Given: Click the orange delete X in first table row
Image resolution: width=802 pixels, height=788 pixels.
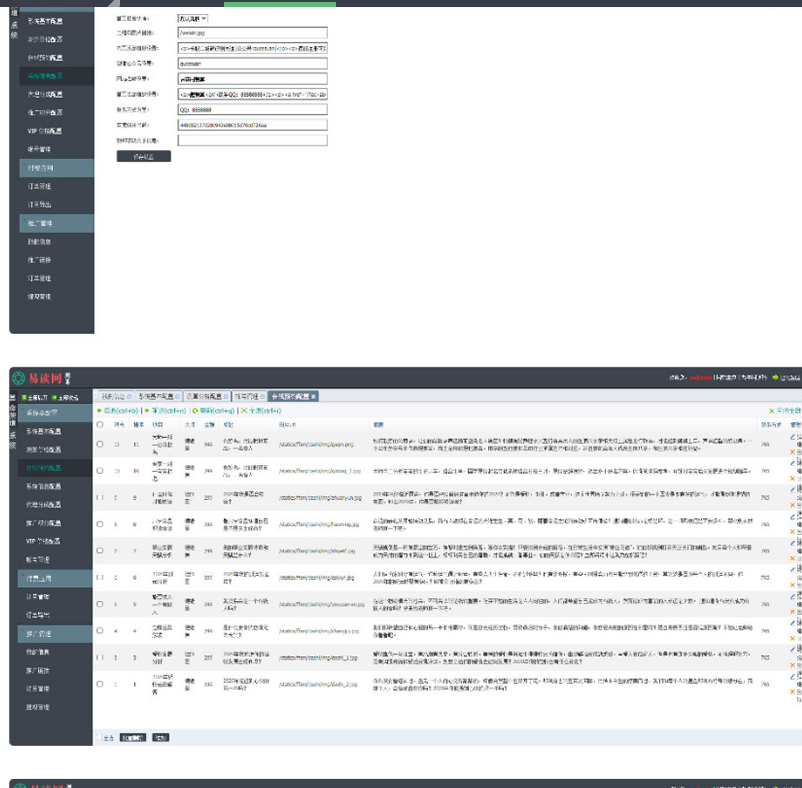Looking at the screenshot, I should (x=793, y=451).
